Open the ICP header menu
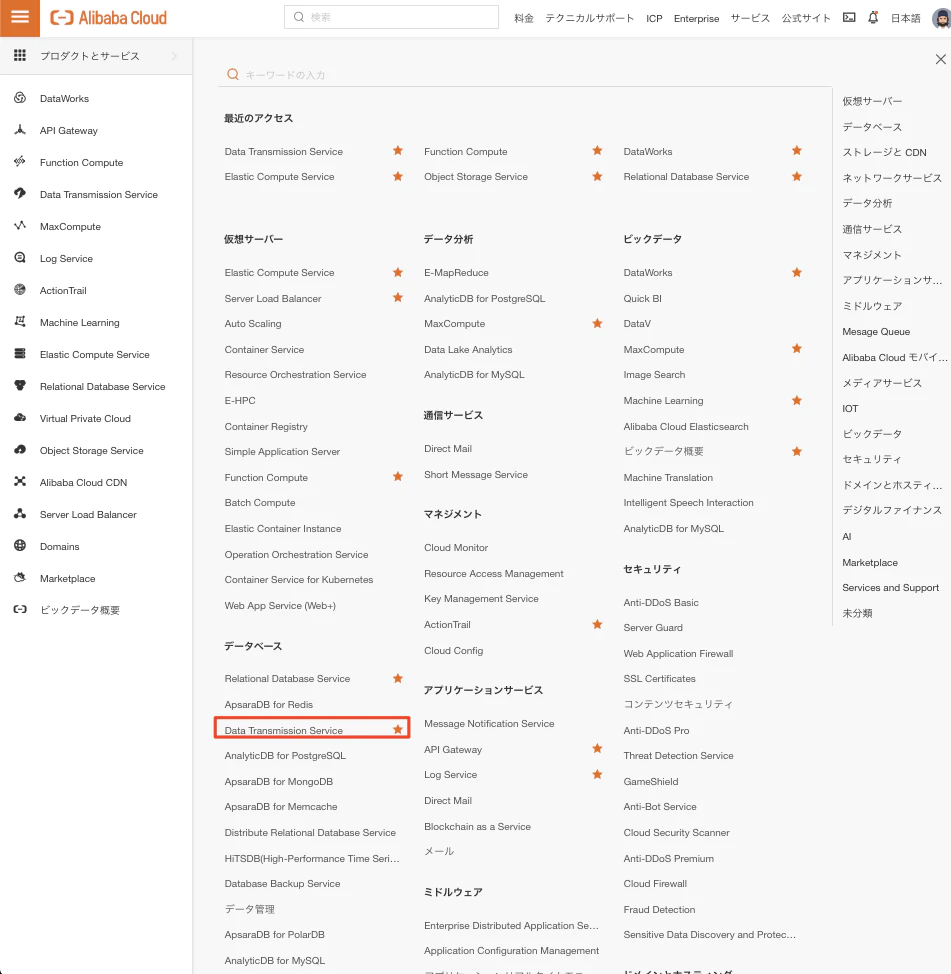Screen dimensions: 951x974 [x=654, y=18]
